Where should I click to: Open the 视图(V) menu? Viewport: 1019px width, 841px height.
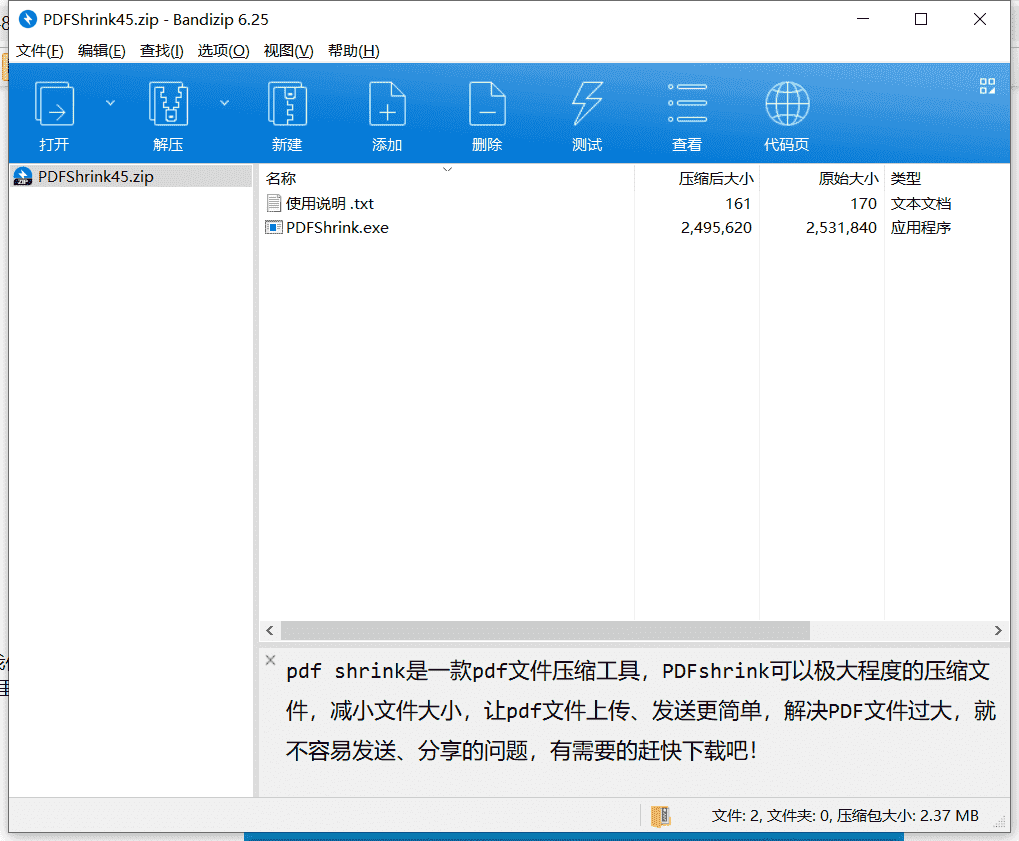[289, 51]
